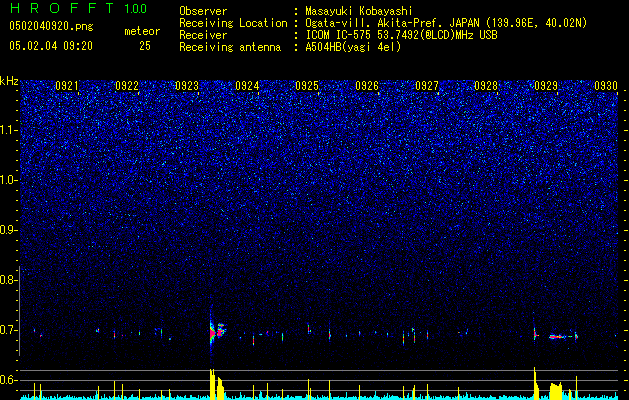Click the 0.7 frequency axis label
Image resolution: width=629 pixels, height=400 pixels.
[9, 330]
